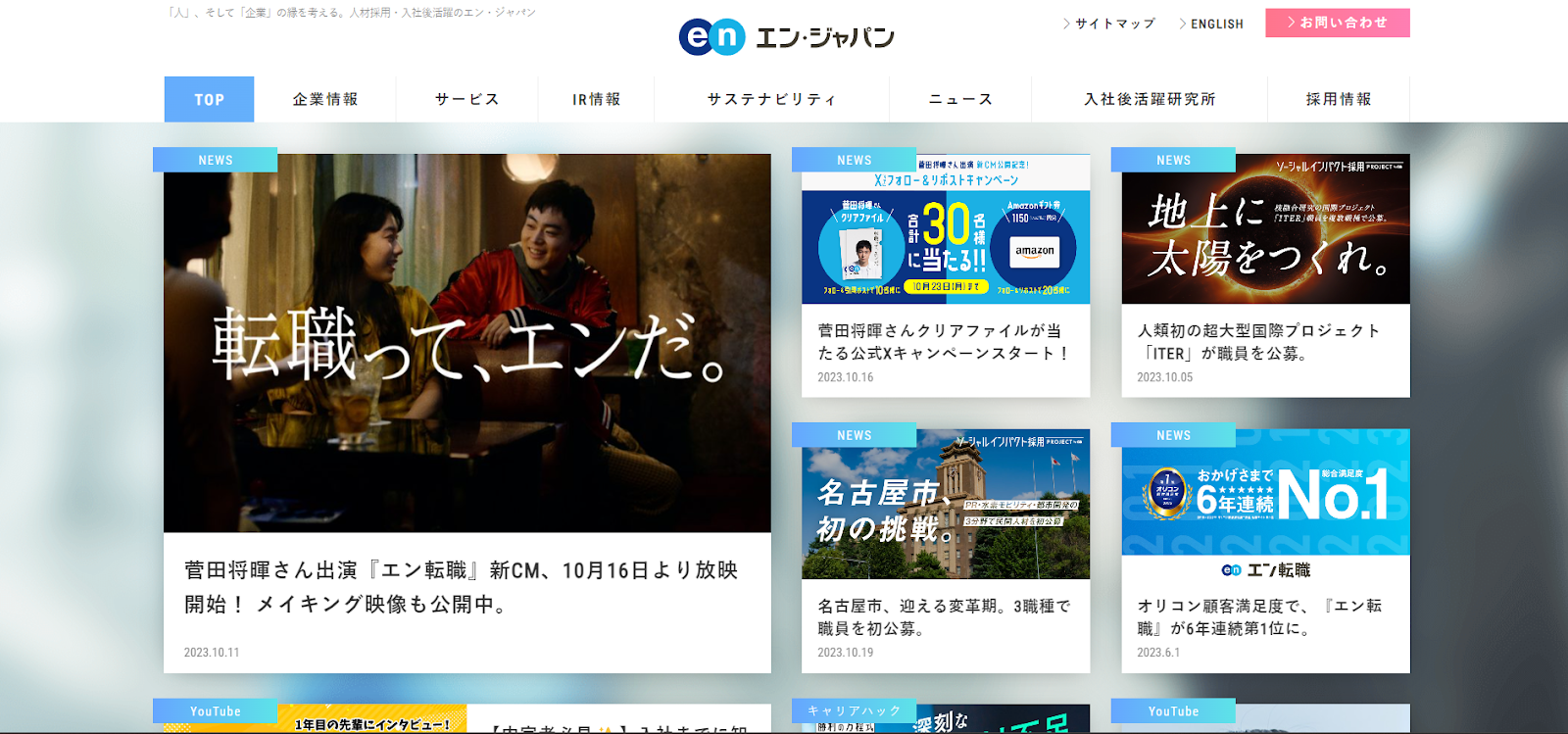This screenshot has width=1568, height=734.
Task: Click the NEWS tag on 名古屋市 card
Action: (x=855, y=435)
